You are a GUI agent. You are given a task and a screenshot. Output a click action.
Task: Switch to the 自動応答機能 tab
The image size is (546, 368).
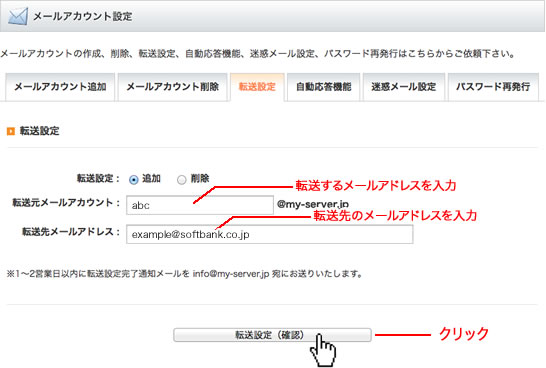(x=323, y=87)
